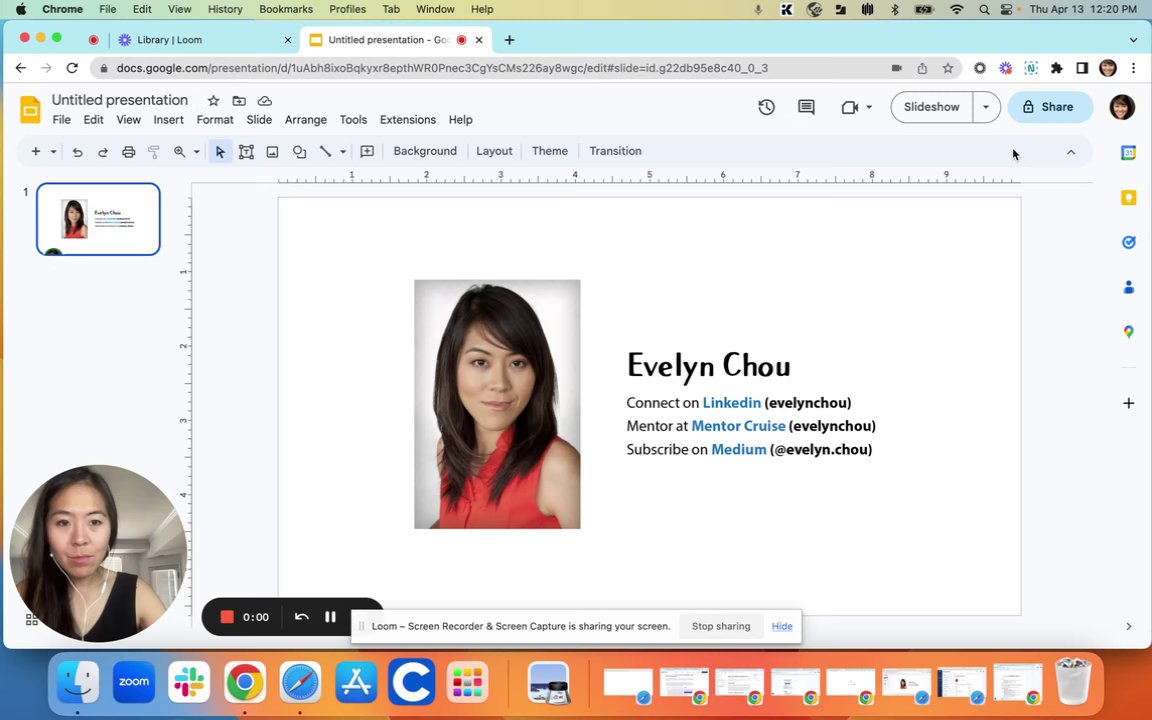The image size is (1152, 720).
Task: Open the shape tool
Action: [299, 152]
